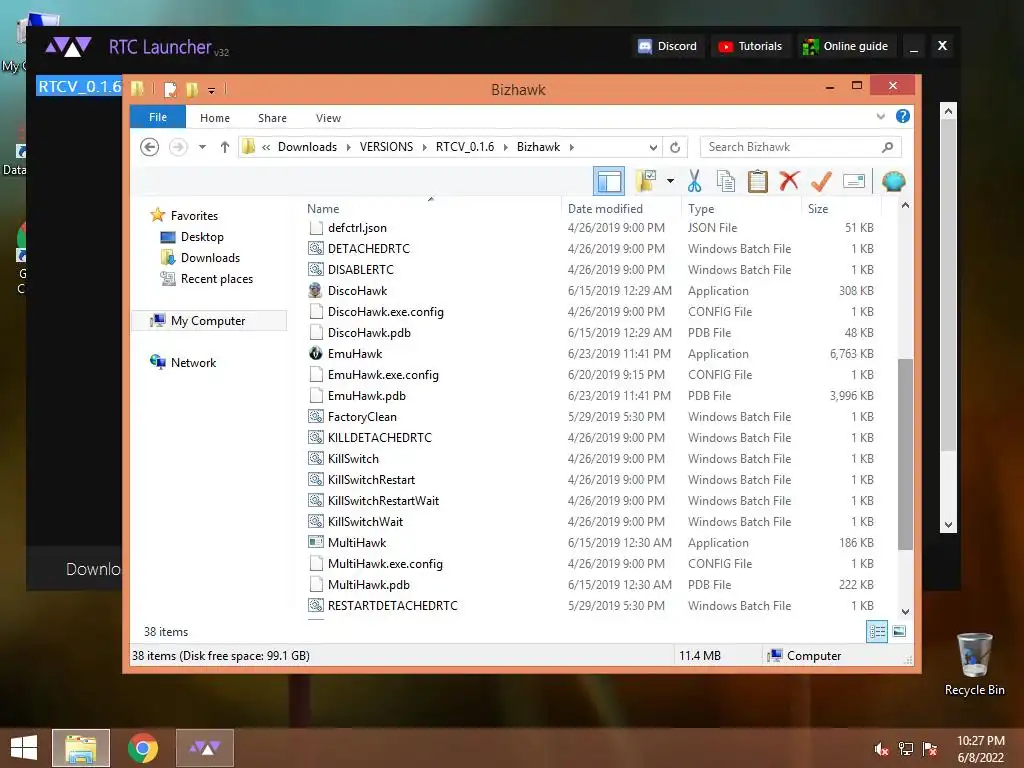Click the red X Delete icon
Screen dimensions: 1024x768
(x=790, y=180)
